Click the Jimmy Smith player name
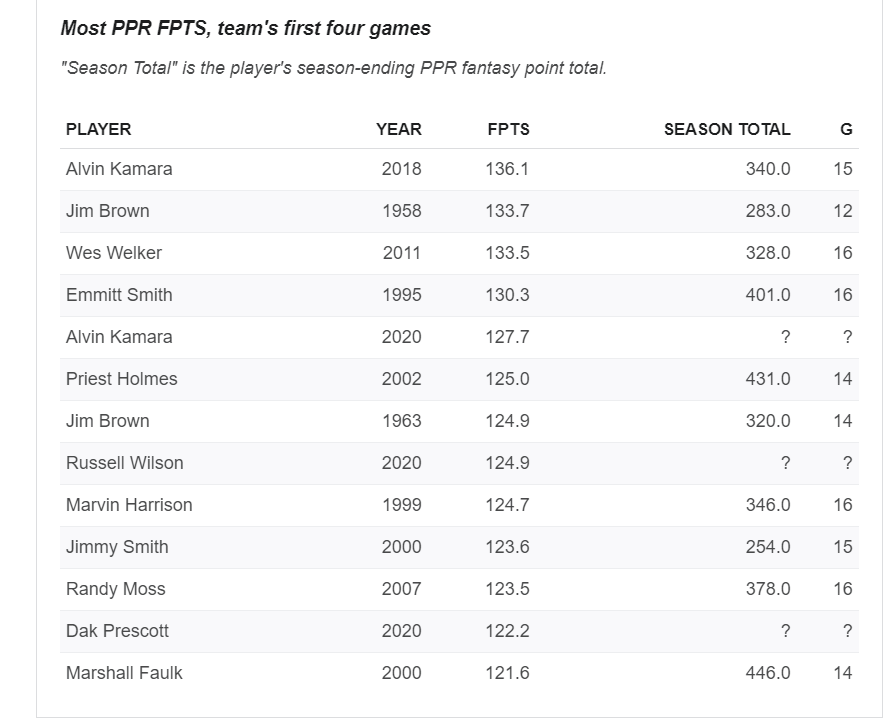The width and height of the screenshot is (890, 720). 117,547
